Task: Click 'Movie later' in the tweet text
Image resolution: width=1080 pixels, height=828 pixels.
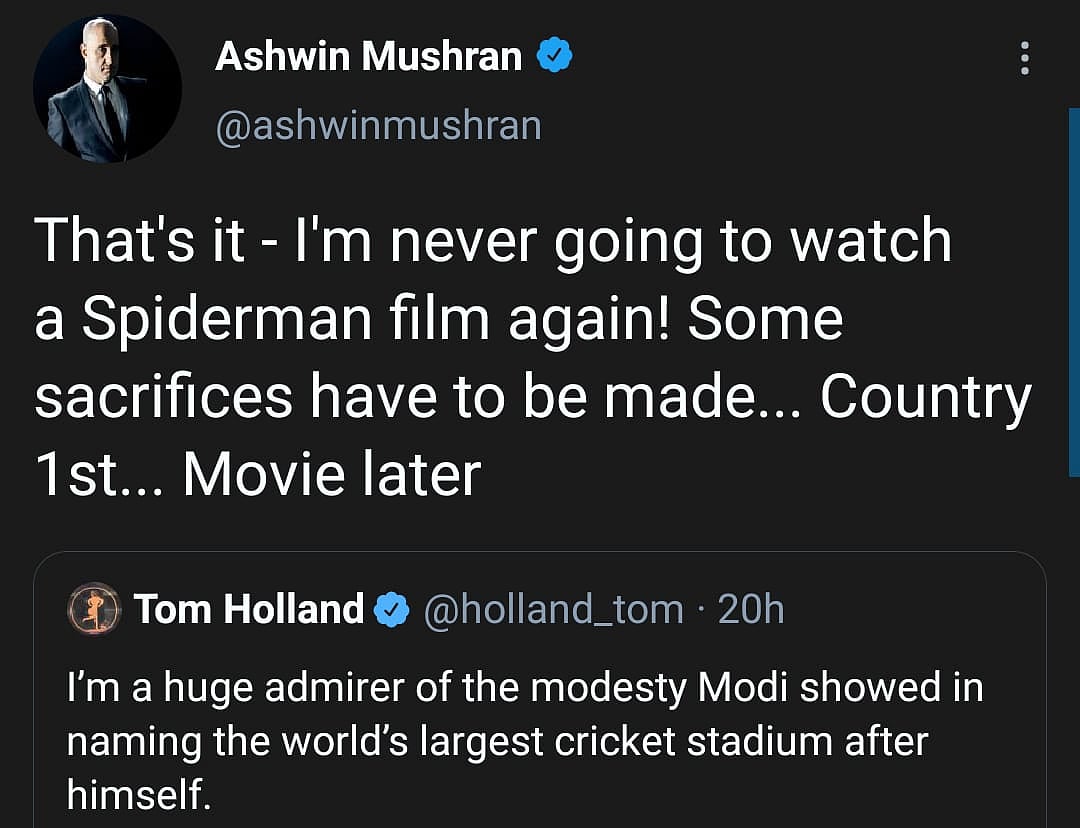Action: (331, 475)
